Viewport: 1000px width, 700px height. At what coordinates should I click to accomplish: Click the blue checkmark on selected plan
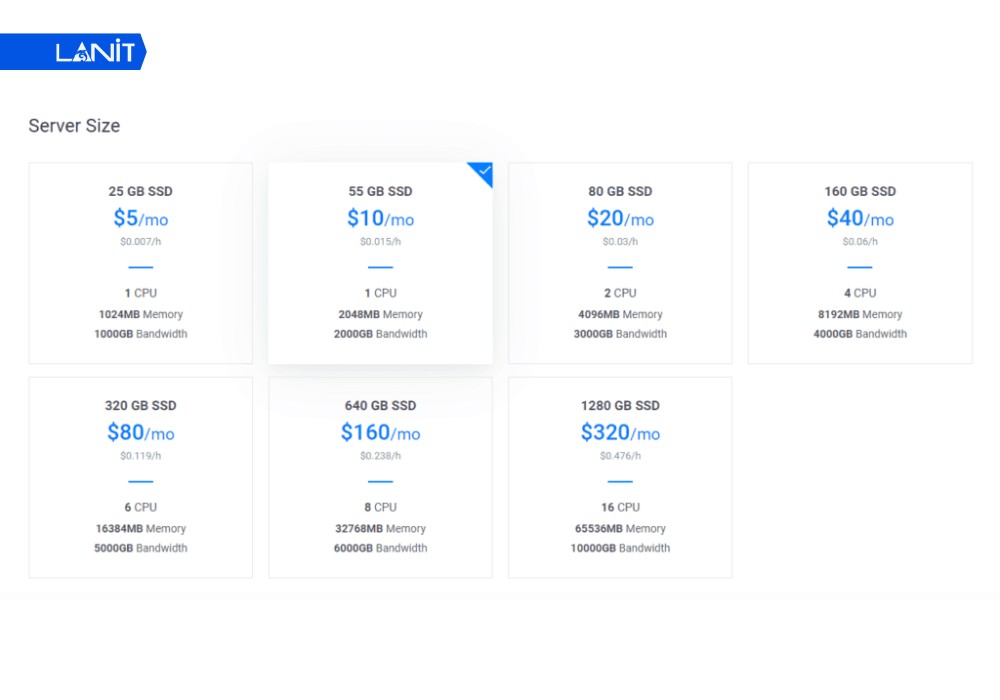click(x=484, y=172)
